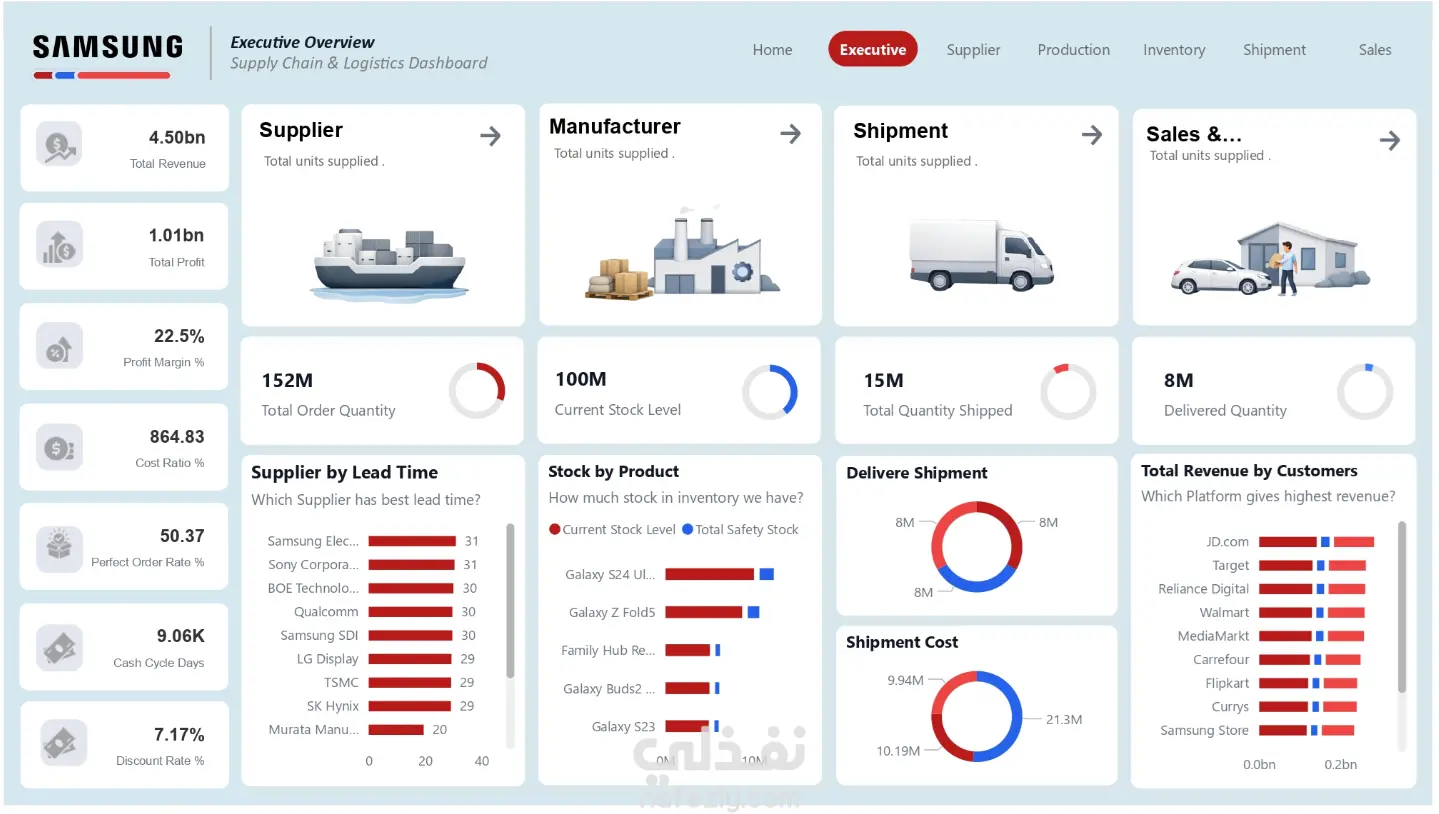Click the Galaxy Buds2 ... product label
The image size is (1439, 814).
(x=609, y=689)
